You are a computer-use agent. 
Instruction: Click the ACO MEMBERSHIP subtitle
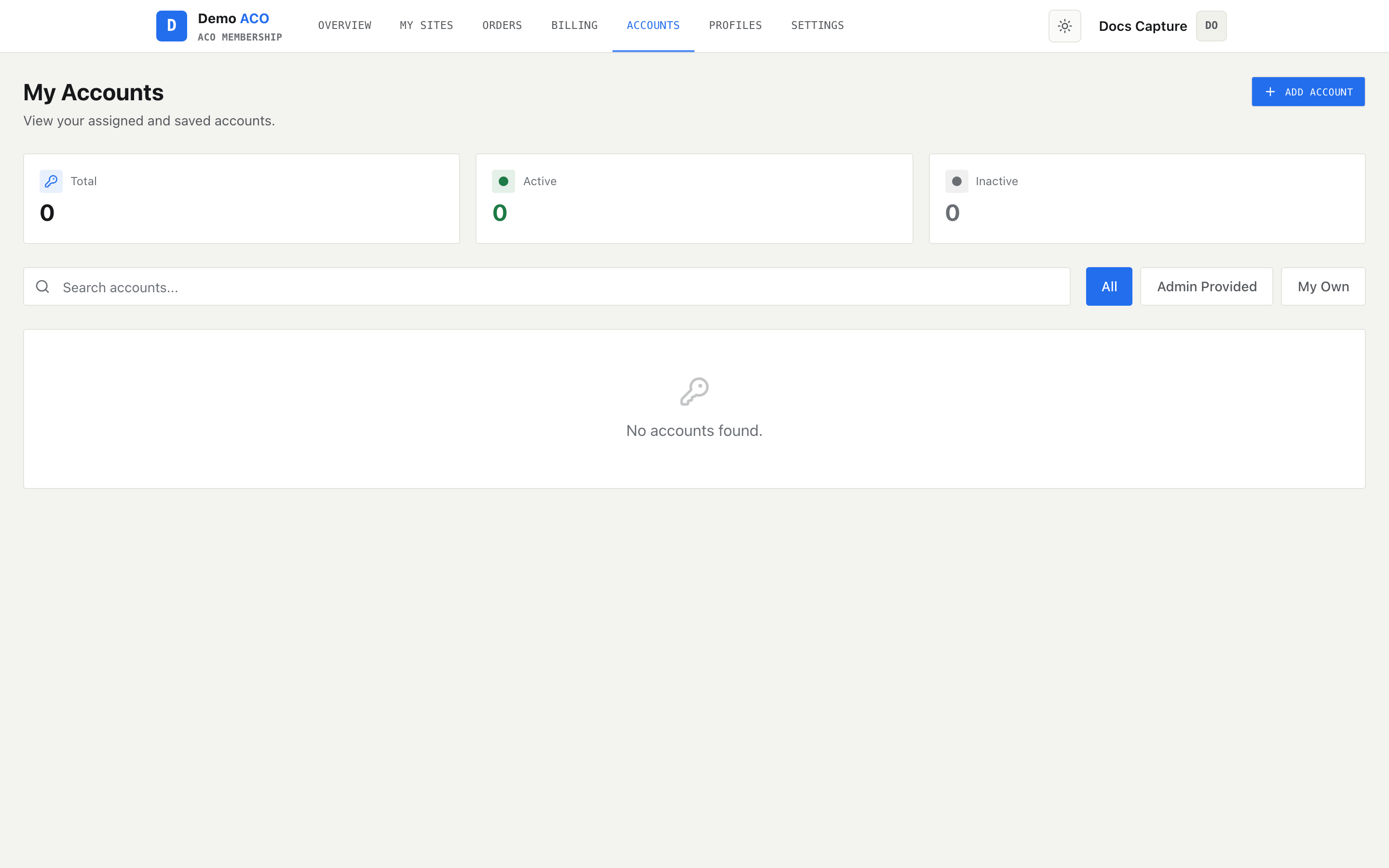(240, 37)
